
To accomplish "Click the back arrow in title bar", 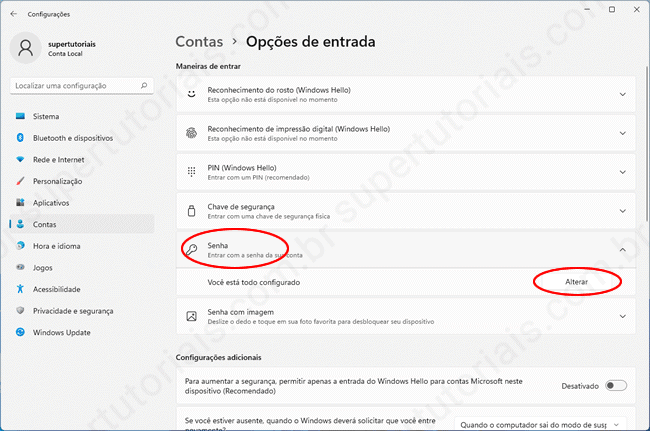I will [12, 14].
